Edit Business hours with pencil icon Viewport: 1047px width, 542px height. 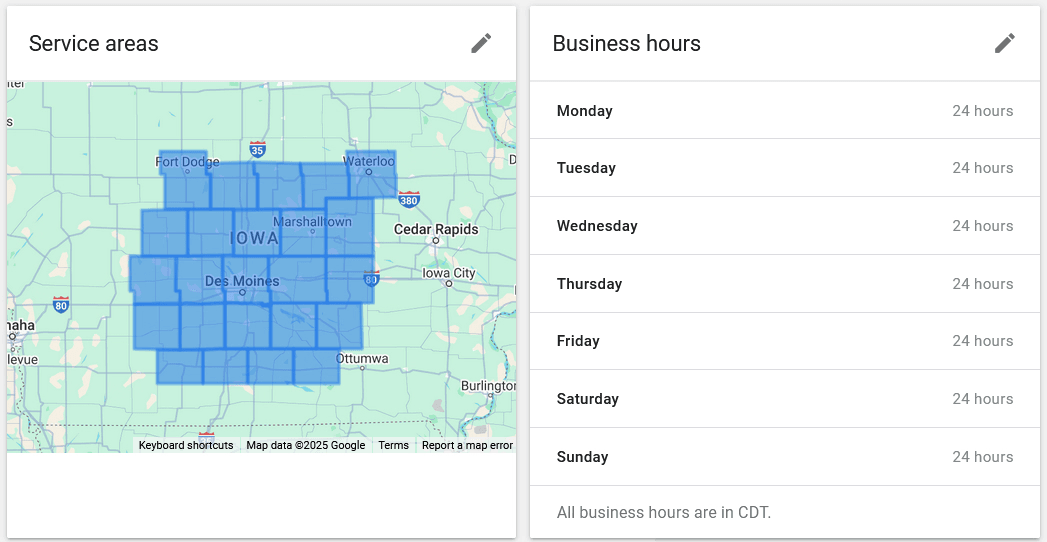tap(1004, 43)
